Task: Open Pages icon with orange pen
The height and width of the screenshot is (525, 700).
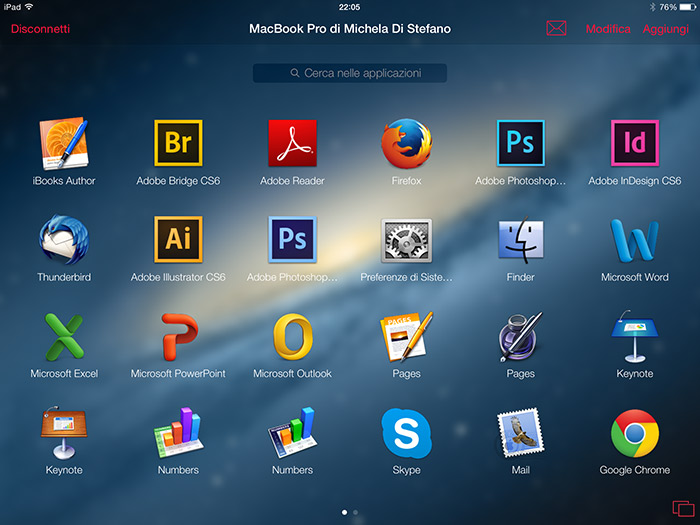Action: point(407,336)
